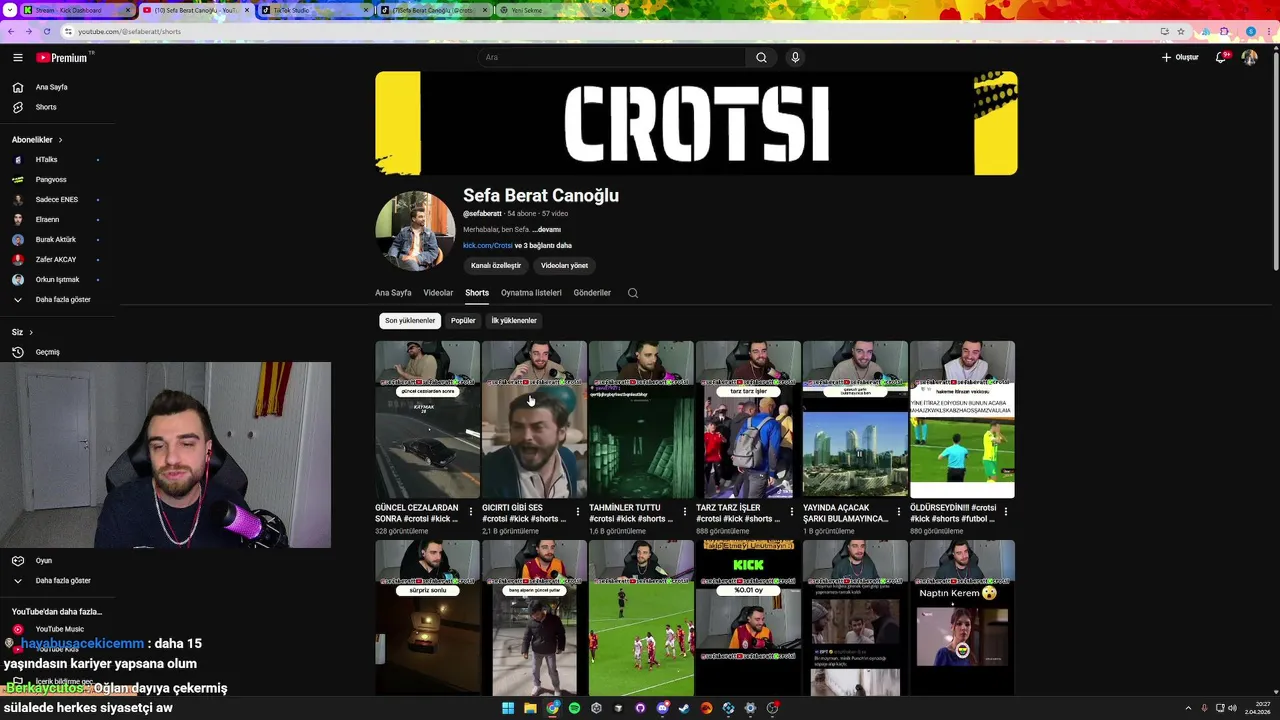Open the kick.com/Crotsi link
1280x720 pixels.
tap(487, 246)
